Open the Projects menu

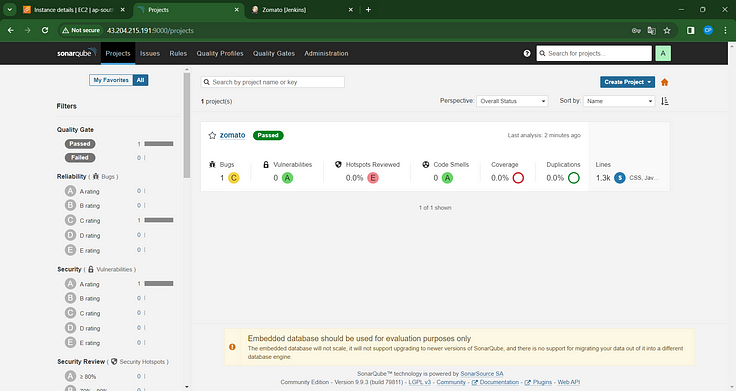[118, 54]
